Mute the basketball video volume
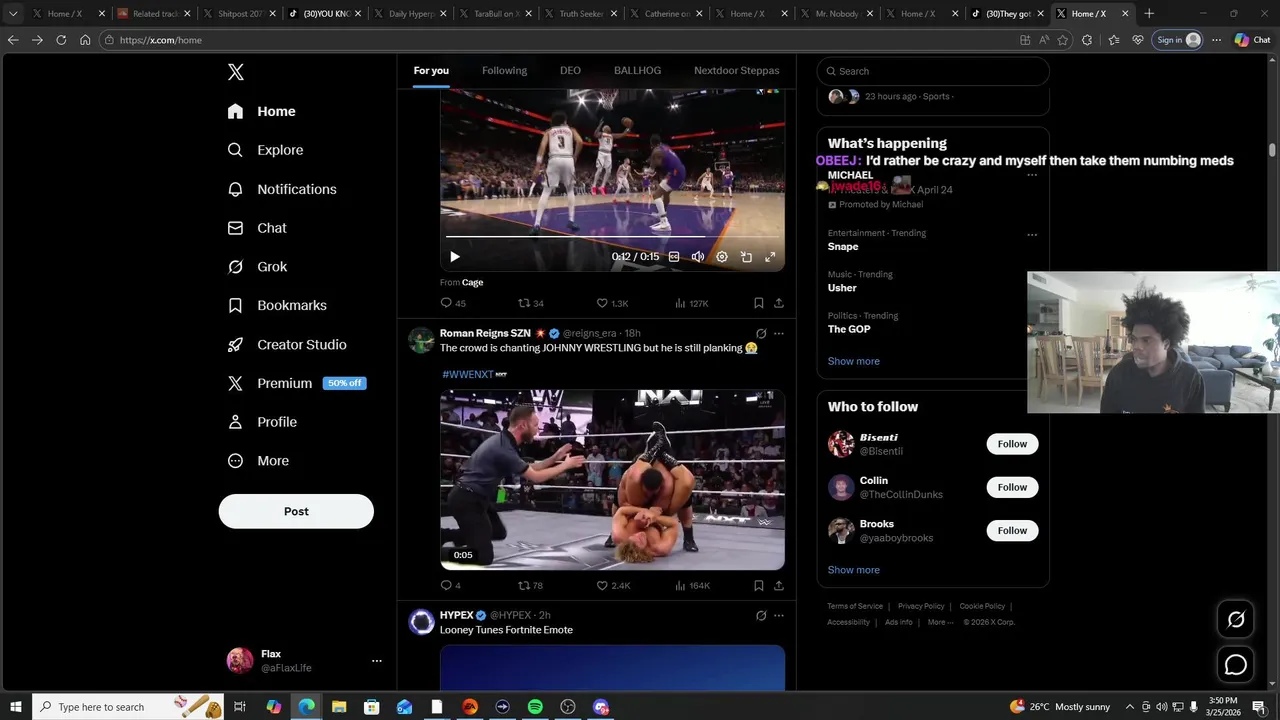 click(698, 257)
